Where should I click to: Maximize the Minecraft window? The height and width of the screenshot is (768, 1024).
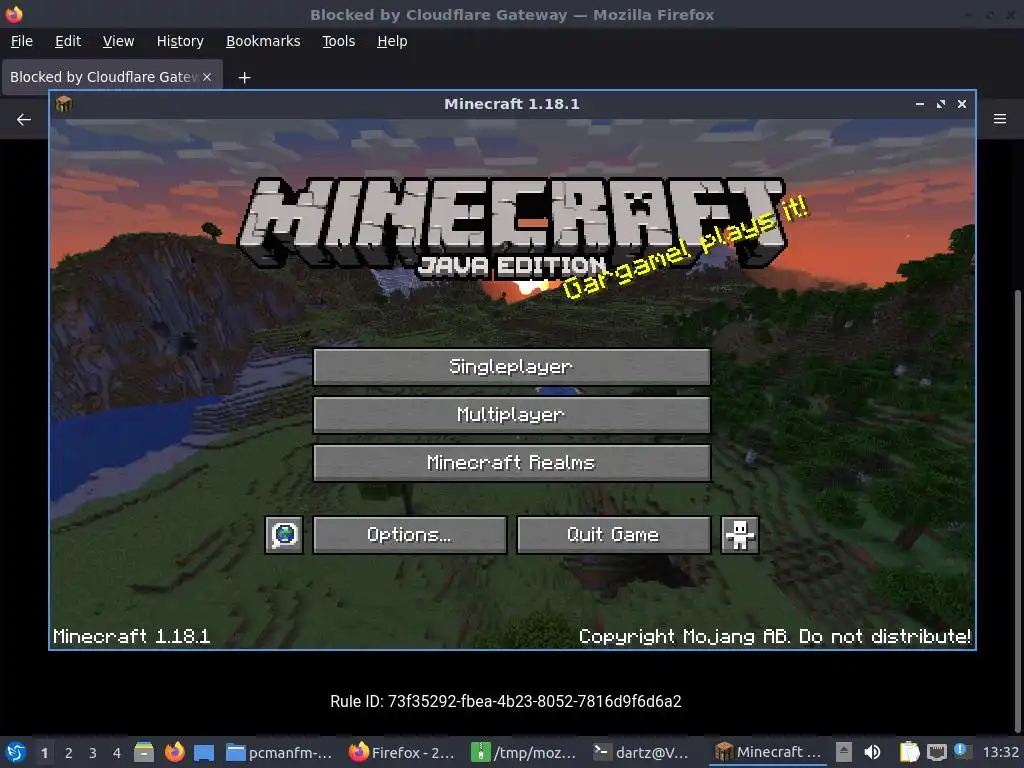940,104
